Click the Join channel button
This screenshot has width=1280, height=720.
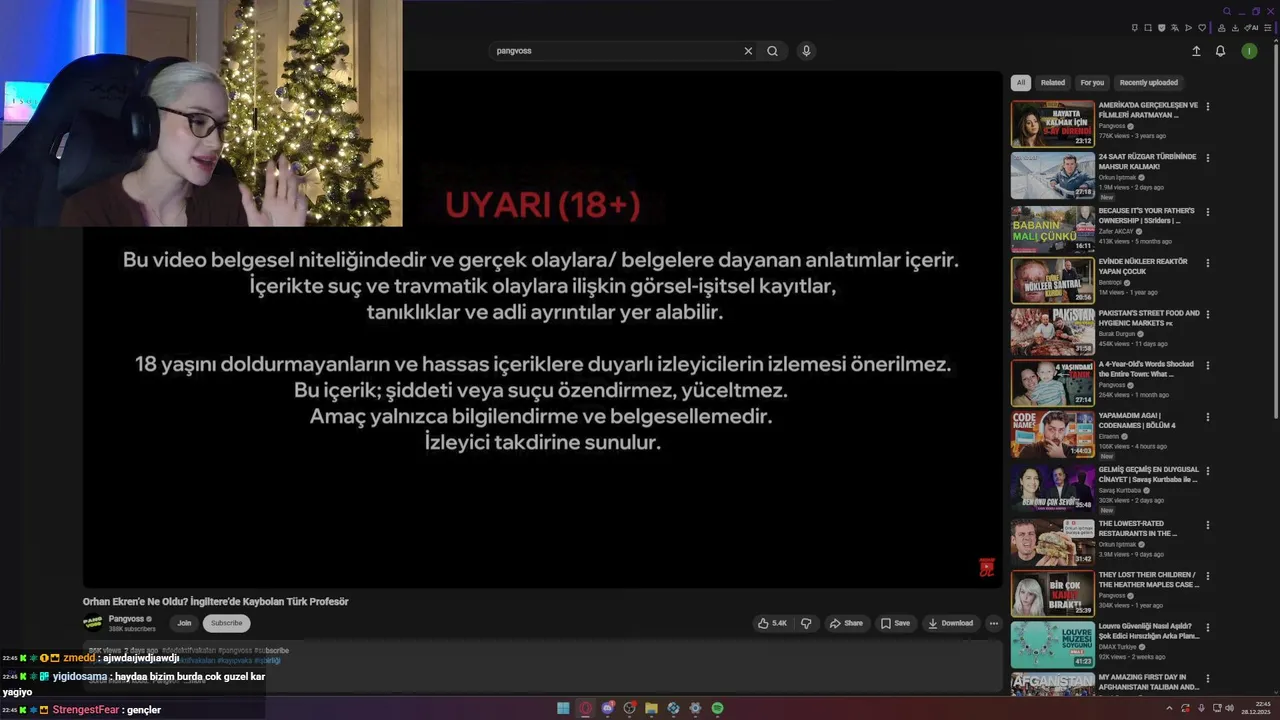[x=184, y=623]
